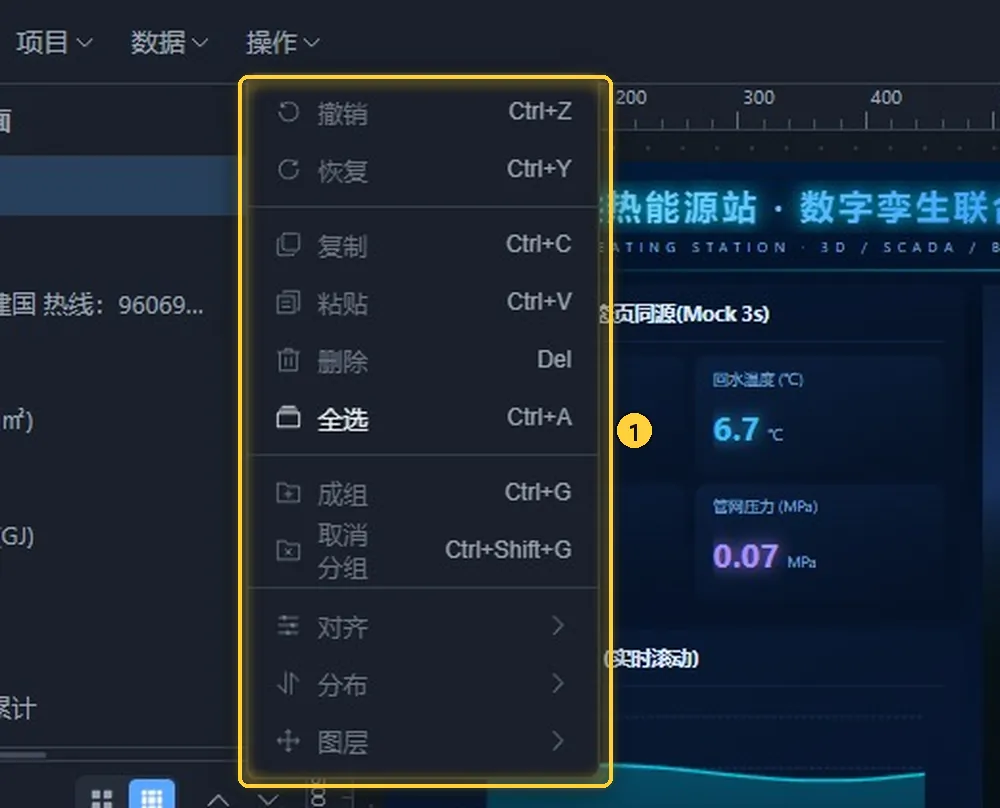Click the paste icon beside 粘贴

click(x=288, y=302)
